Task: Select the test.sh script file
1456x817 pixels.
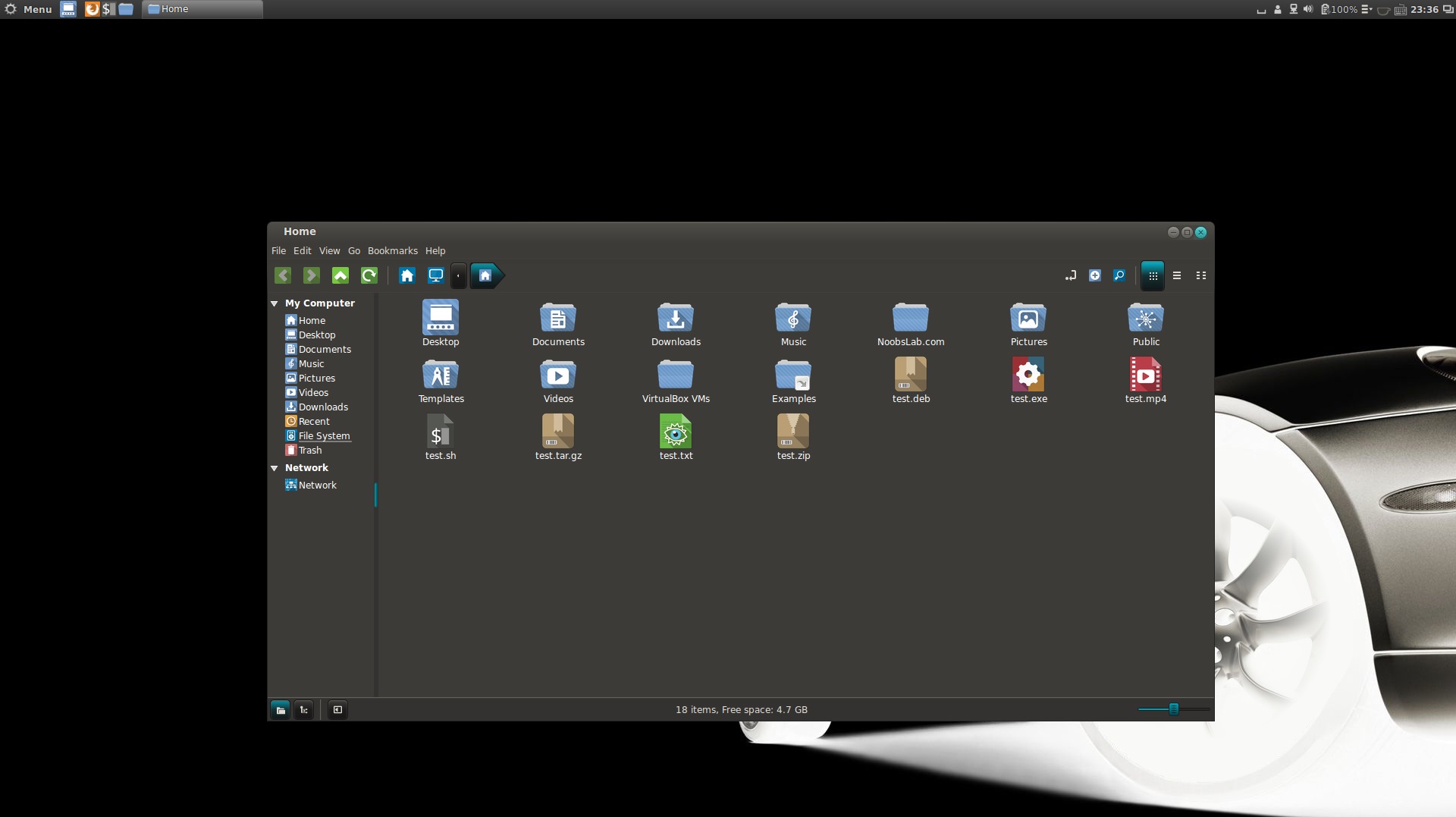Action: click(x=441, y=432)
